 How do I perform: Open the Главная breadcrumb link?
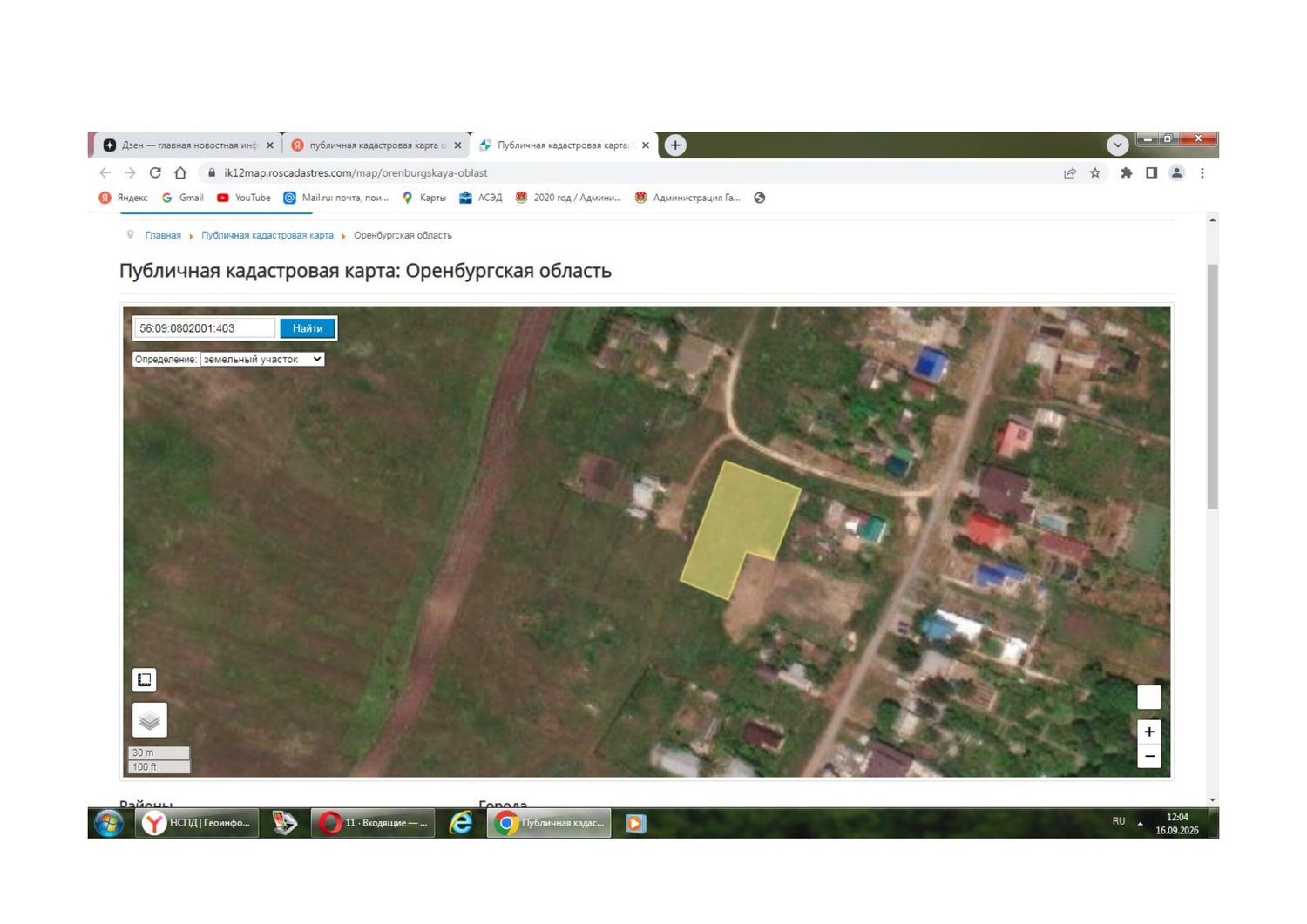coord(163,235)
